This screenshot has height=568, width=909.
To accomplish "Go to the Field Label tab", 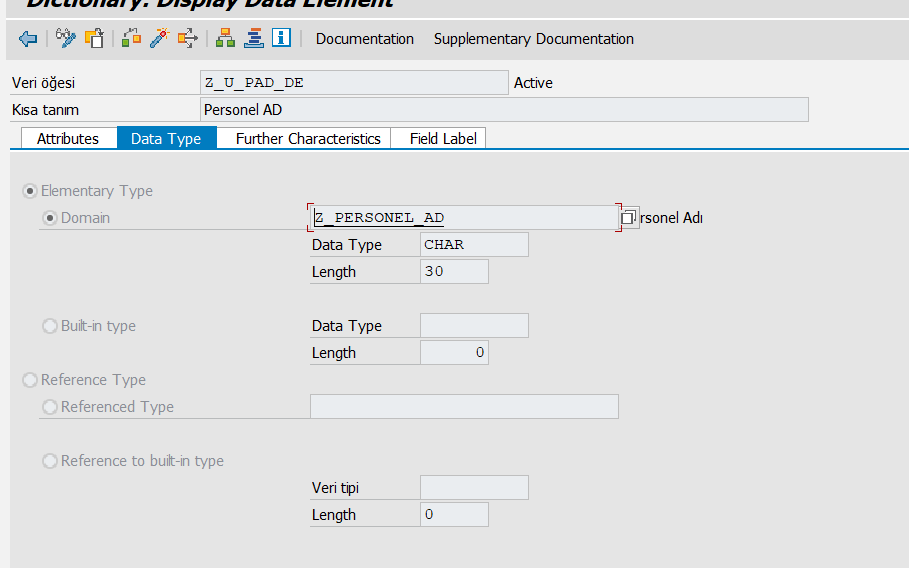I will pos(443,139).
